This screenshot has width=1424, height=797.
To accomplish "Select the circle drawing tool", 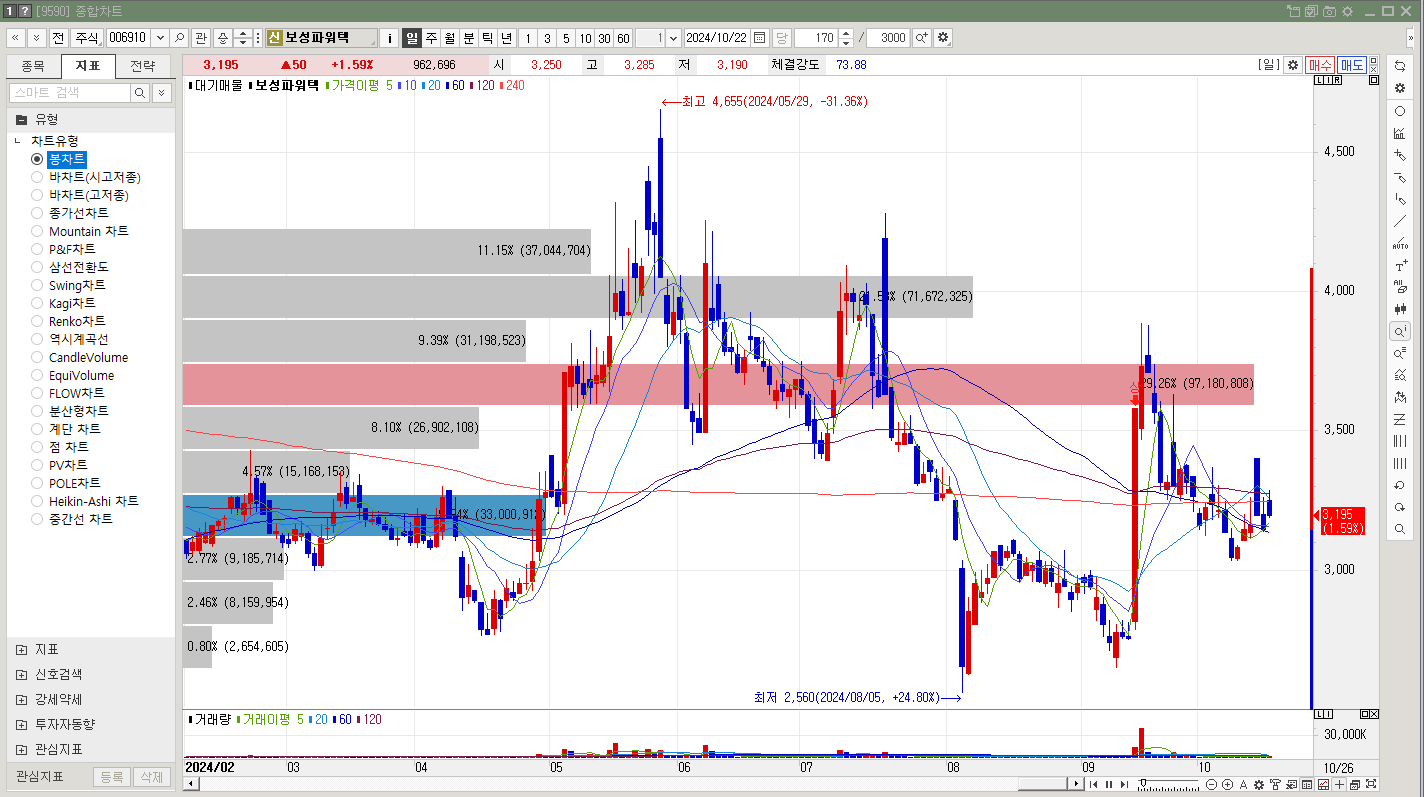I will pos(1400,111).
